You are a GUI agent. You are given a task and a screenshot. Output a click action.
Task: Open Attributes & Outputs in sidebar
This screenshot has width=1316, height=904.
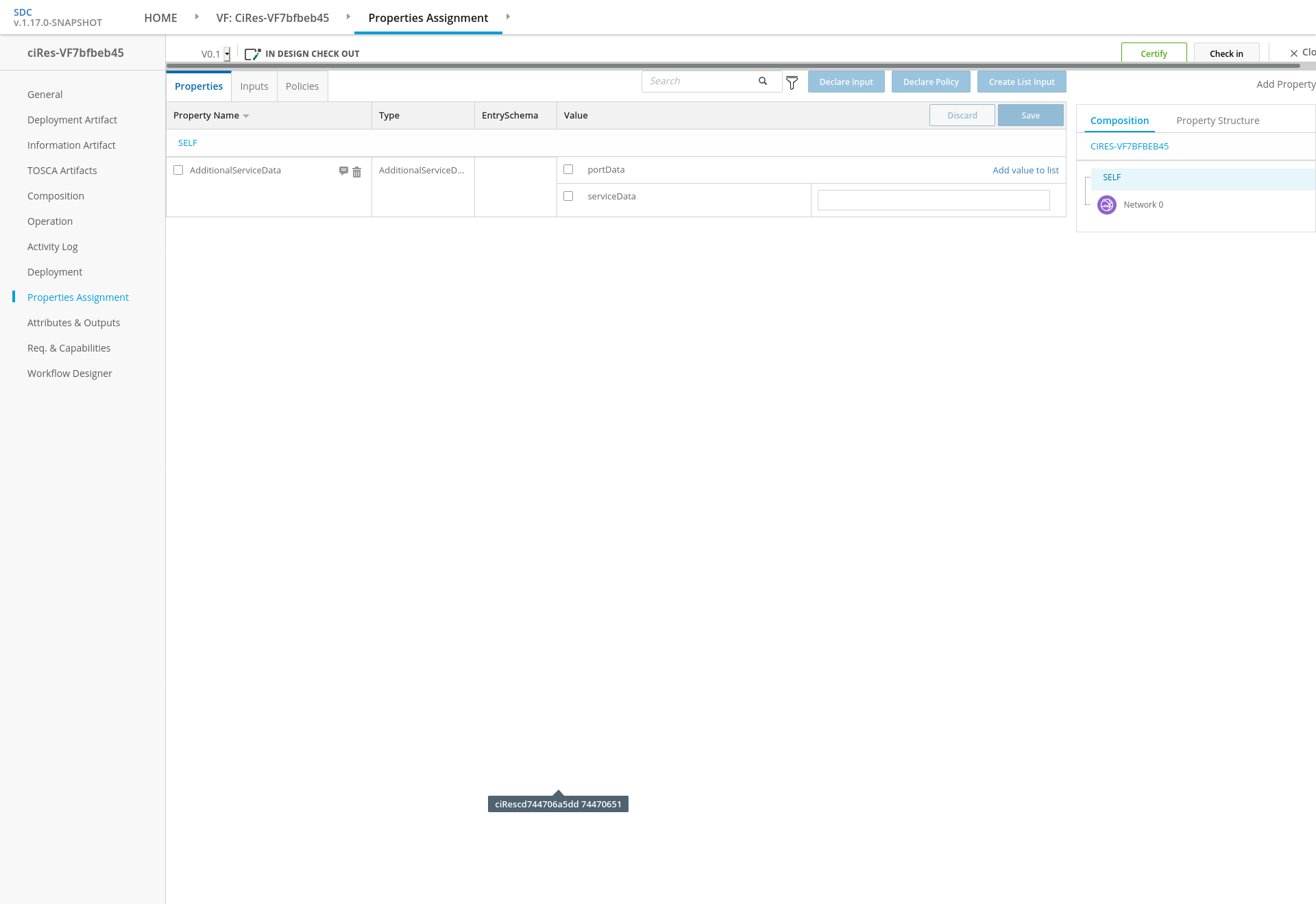[x=73, y=323]
